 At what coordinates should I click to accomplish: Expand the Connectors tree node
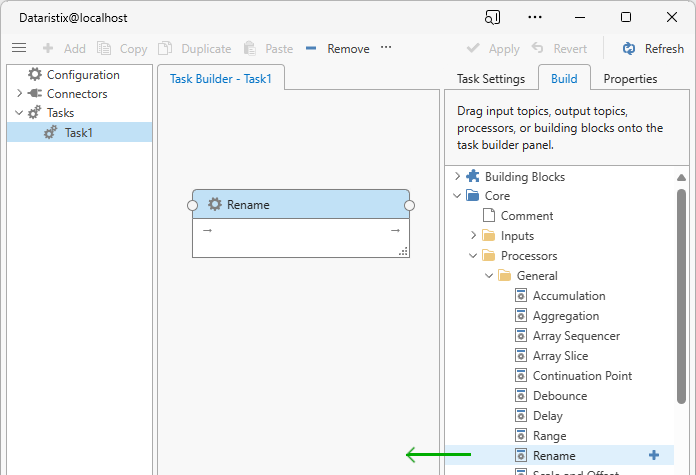(x=19, y=94)
